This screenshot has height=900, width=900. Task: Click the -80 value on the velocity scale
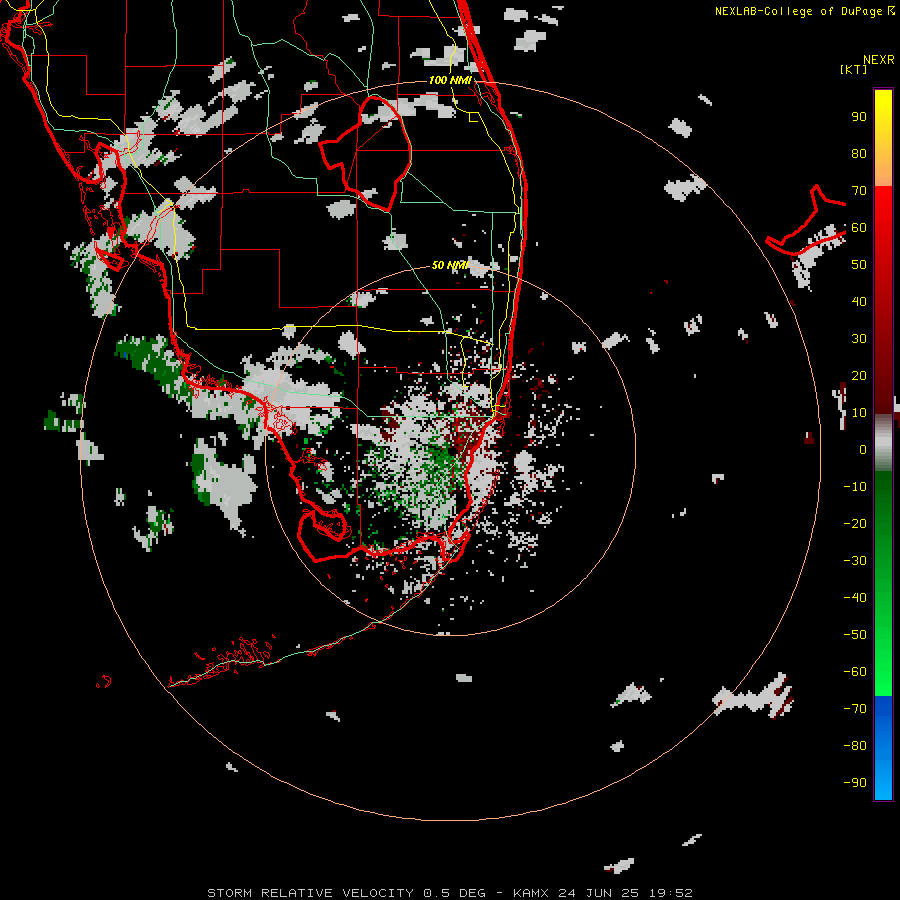tap(855, 746)
